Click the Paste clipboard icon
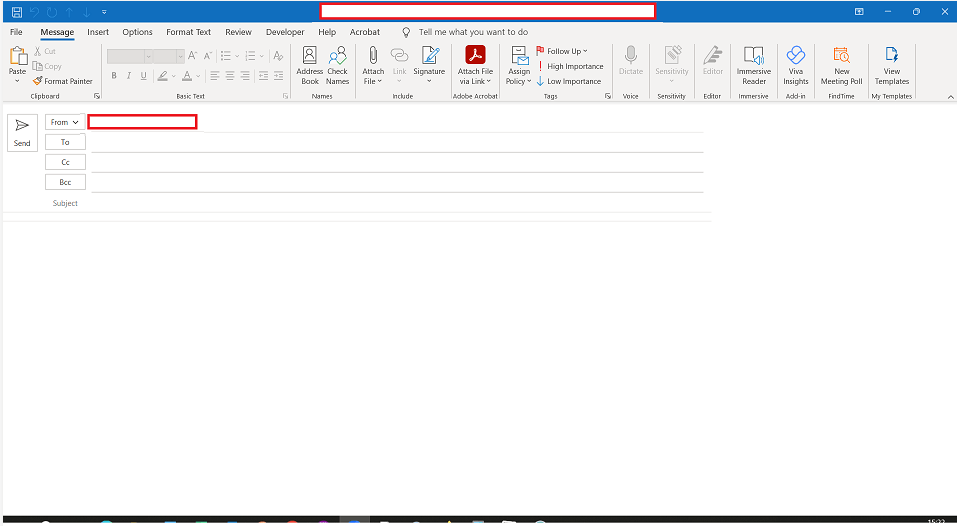957x526 pixels. [x=18, y=57]
